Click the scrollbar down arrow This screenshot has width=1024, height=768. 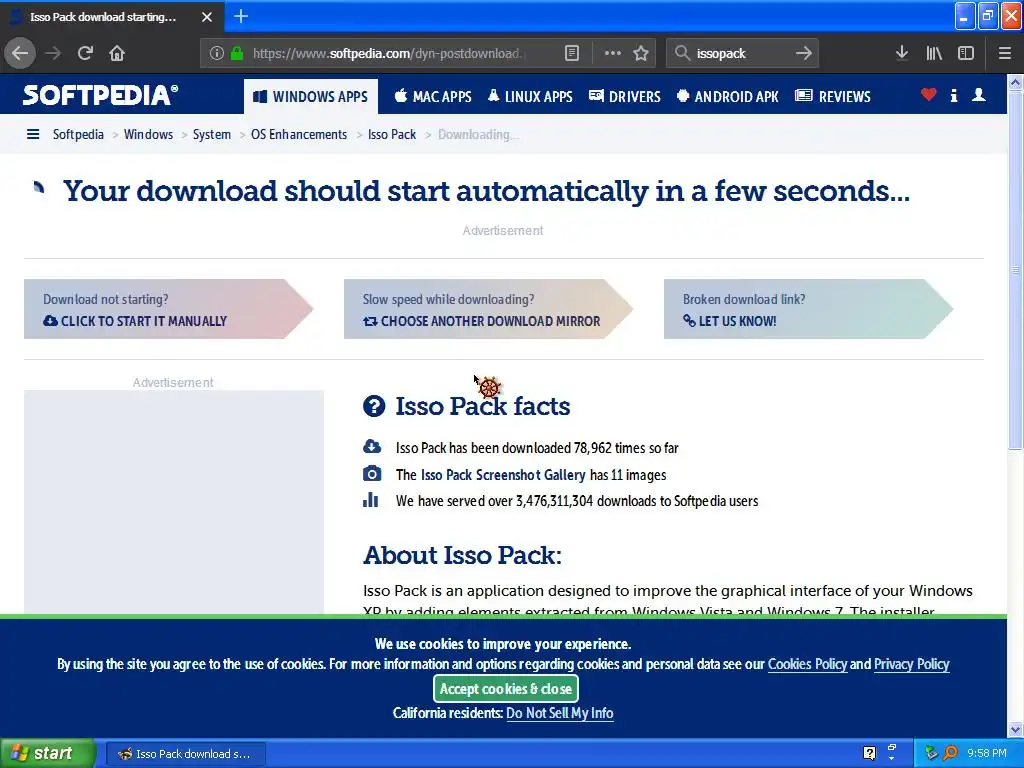coord(1016,729)
